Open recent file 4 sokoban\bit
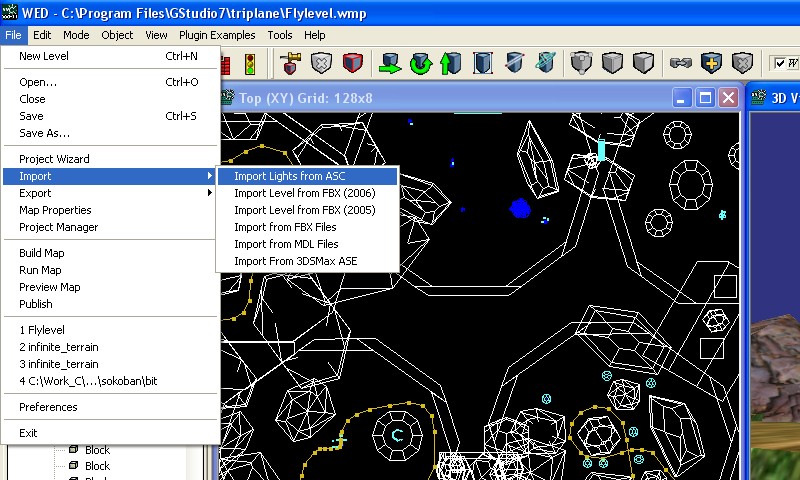Image resolution: width=800 pixels, height=480 pixels. [111, 381]
